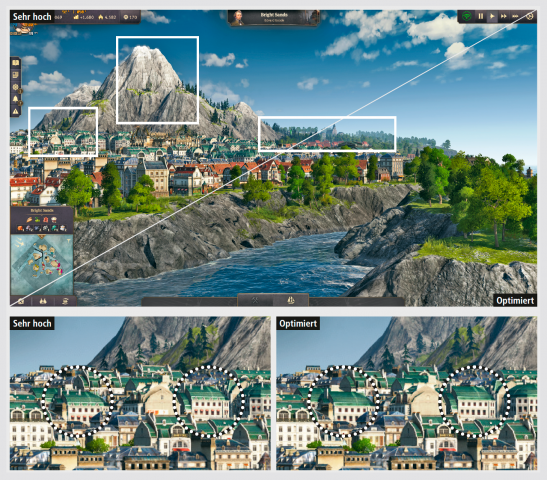The image size is (547, 480).
Task: Click the gear-shaped icon in left sidebar
Action: coord(15,87)
